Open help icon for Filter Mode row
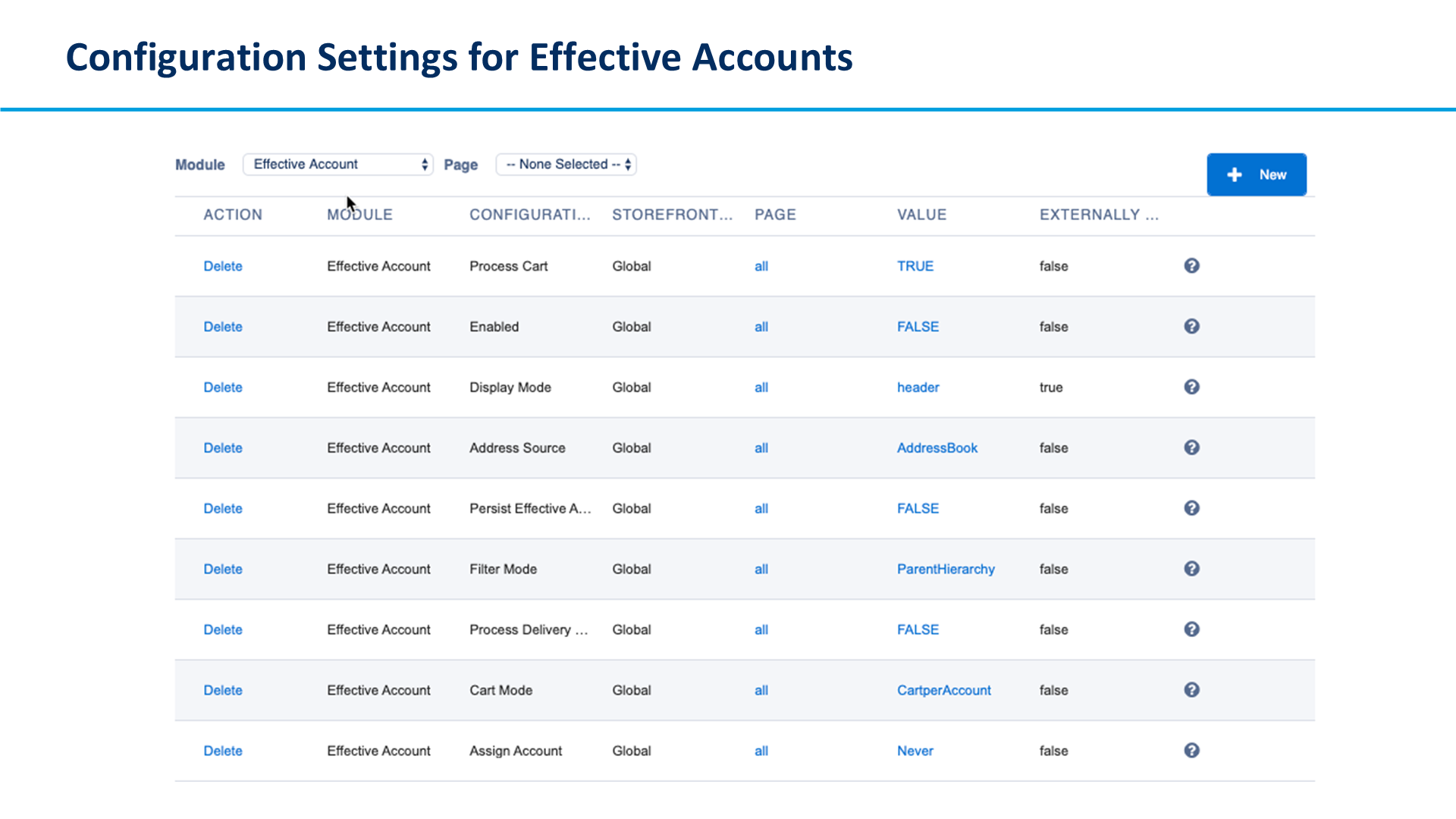 (x=1191, y=569)
